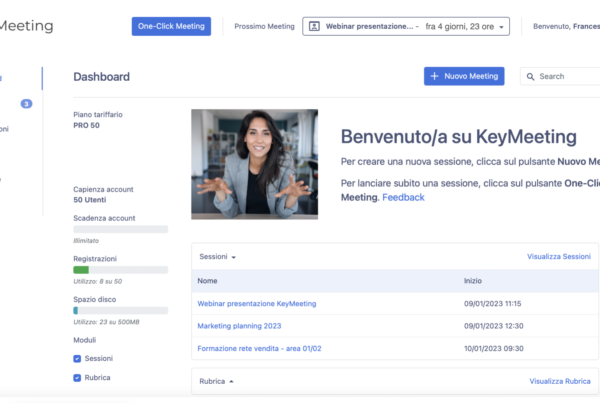Open the Visualizza Sessioni link
600x403 pixels.
tap(559, 256)
